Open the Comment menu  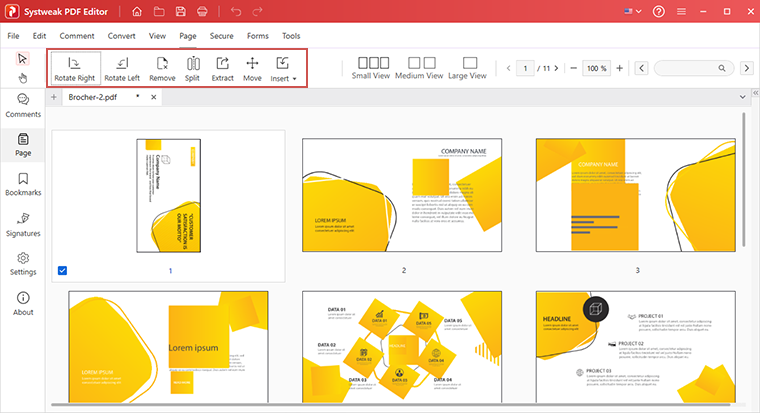(77, 36)
